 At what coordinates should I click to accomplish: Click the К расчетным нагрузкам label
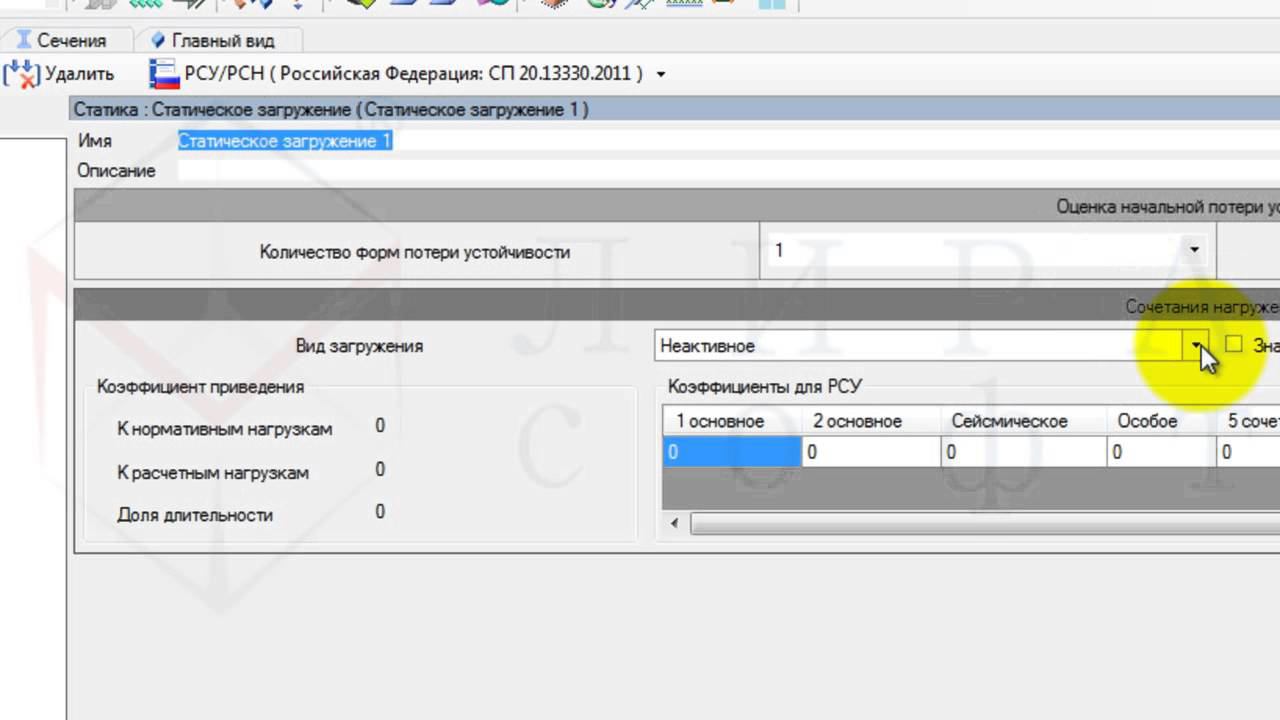pyautogui.click(x=213, y=472)
